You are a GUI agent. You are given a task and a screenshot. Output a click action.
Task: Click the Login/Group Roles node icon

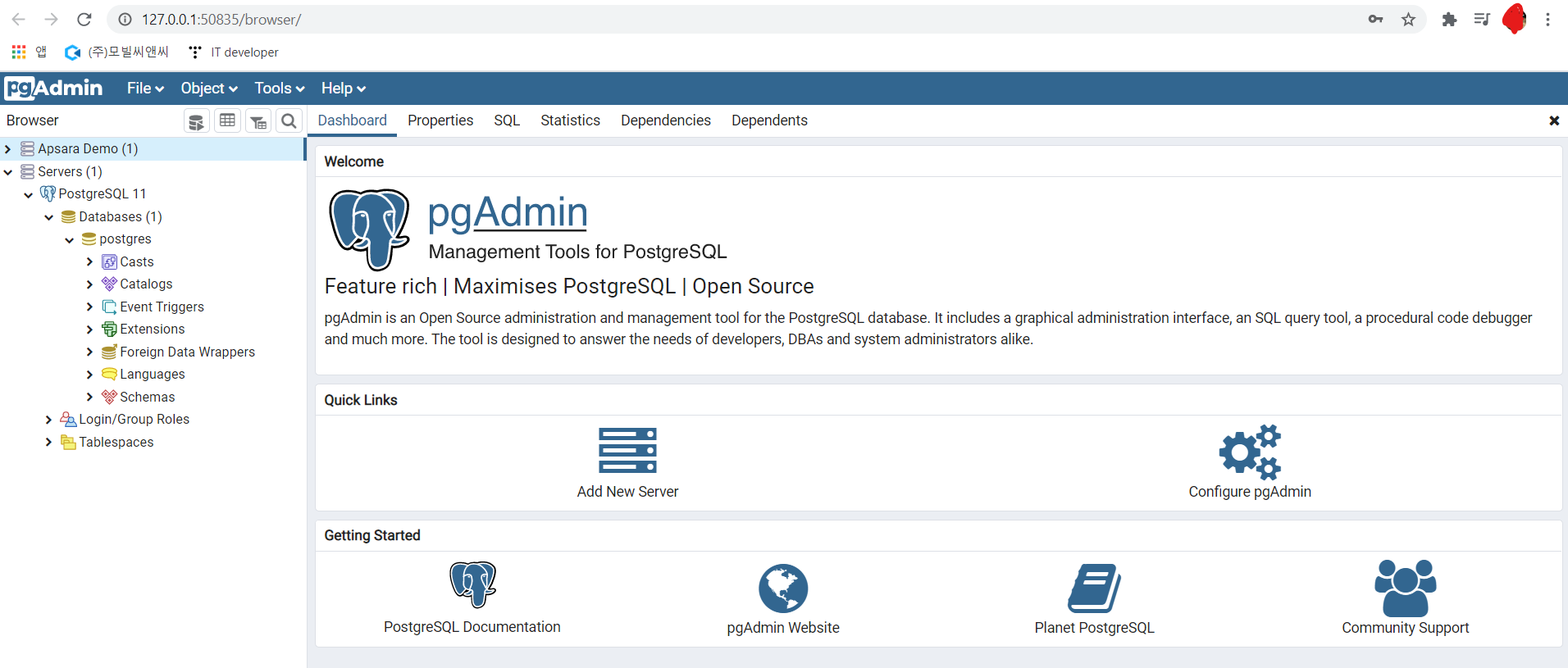(x=68, y=419)
